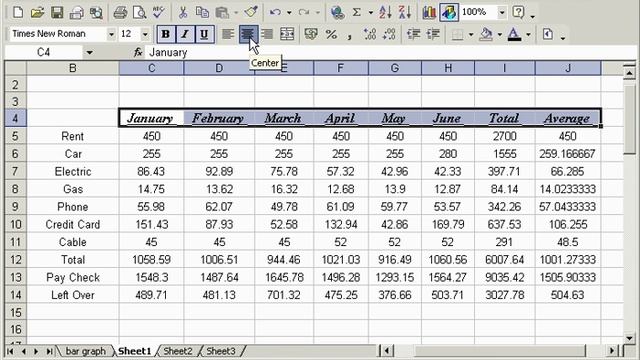This screenshot has width=640, height=360.
Task: Open the font size dropdown
Action: click(145, 34)
